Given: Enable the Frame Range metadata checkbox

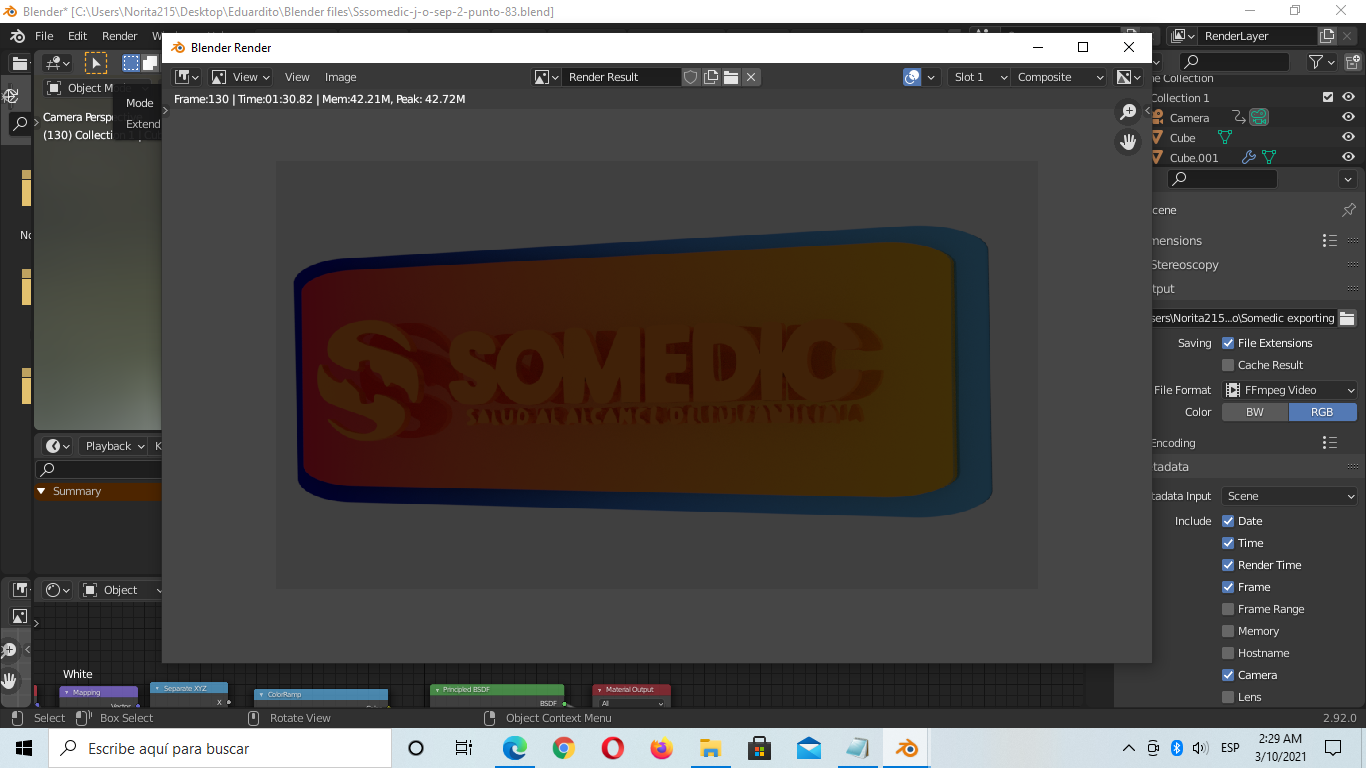Looking at the screenshot, I should 1228,609.
